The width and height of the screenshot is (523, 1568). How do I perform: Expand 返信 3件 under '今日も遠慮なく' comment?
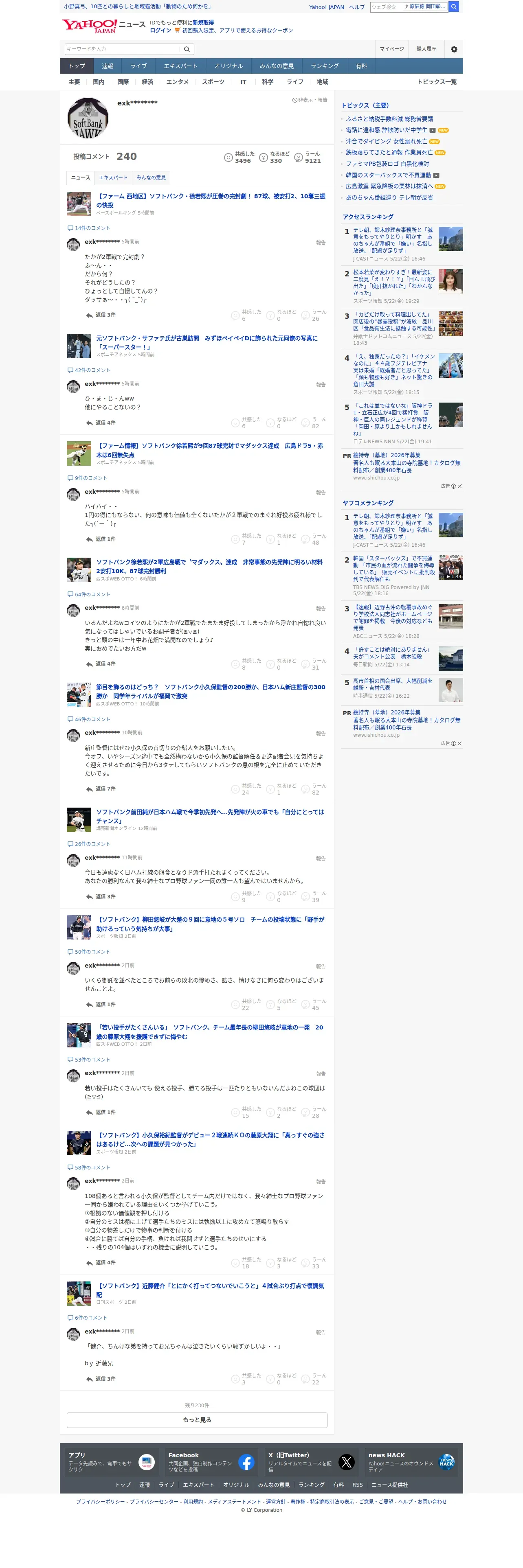point(101,897)
